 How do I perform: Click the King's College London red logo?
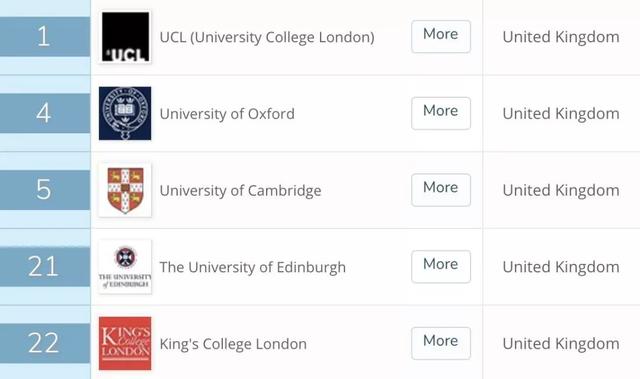pyautogui.click(x=125, y=344)
